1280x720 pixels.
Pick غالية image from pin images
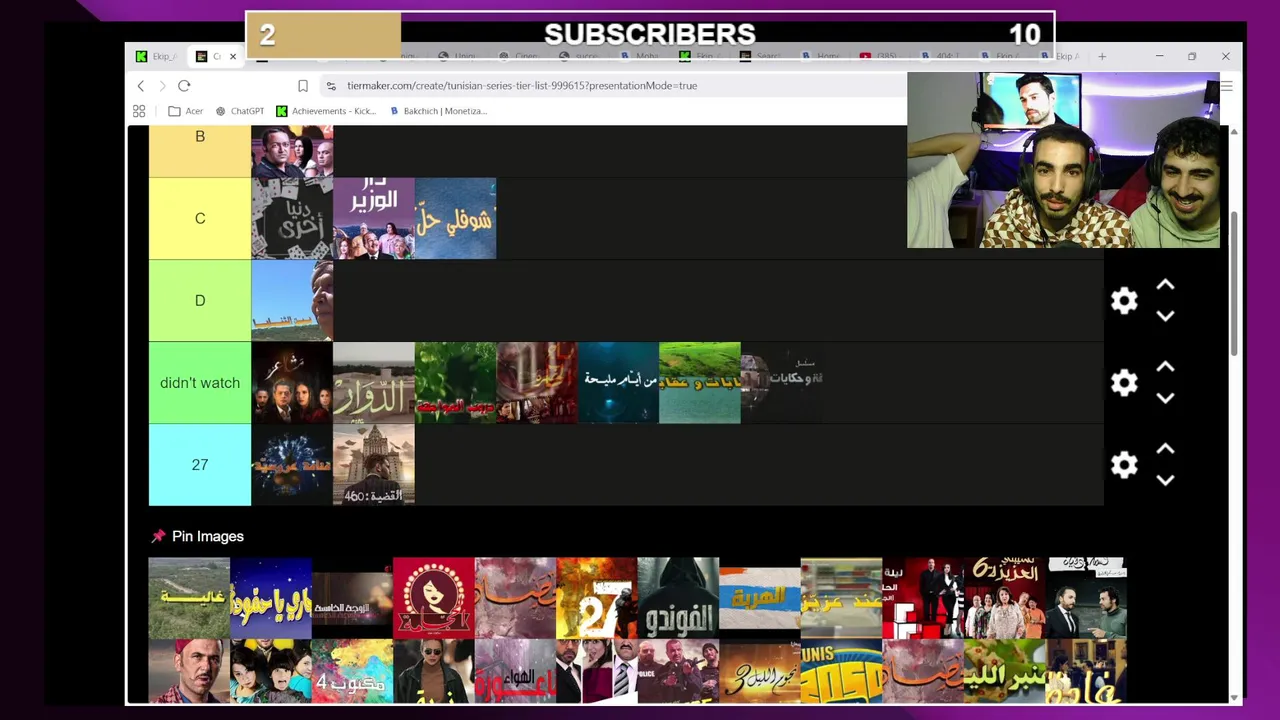point(189,598)
